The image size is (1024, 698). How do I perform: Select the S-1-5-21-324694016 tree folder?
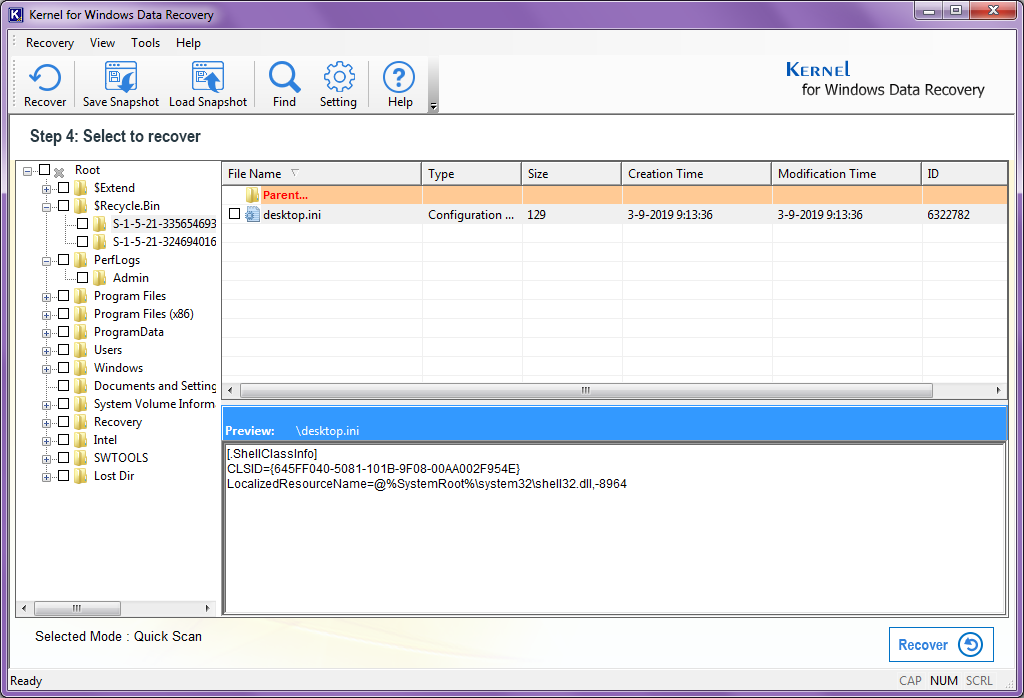pos(164,242)
